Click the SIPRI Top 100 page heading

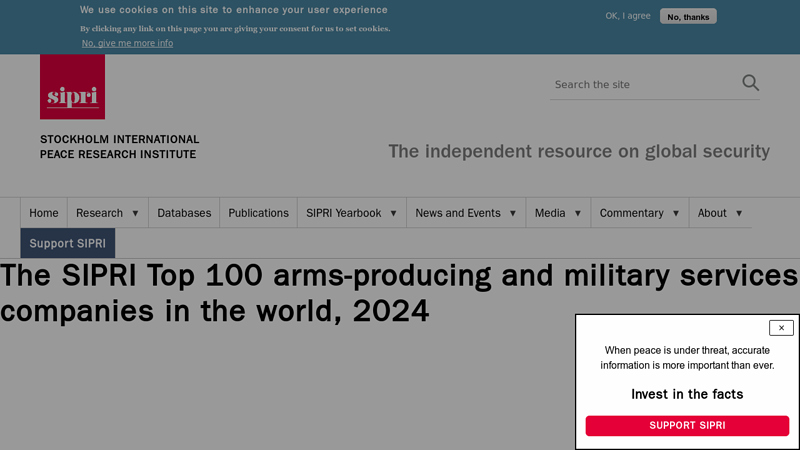[x=399, y=293]
